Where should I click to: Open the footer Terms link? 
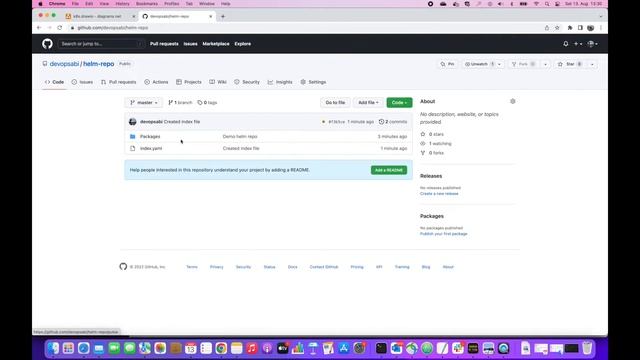[192, 267]
